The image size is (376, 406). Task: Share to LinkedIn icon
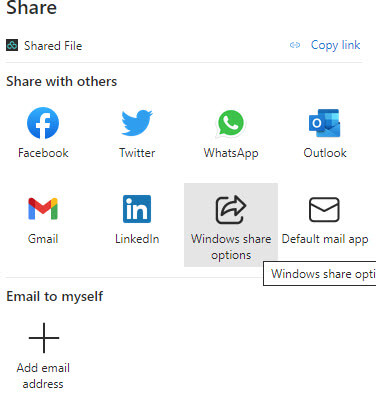pyautogui.click(x=137, y=209)
